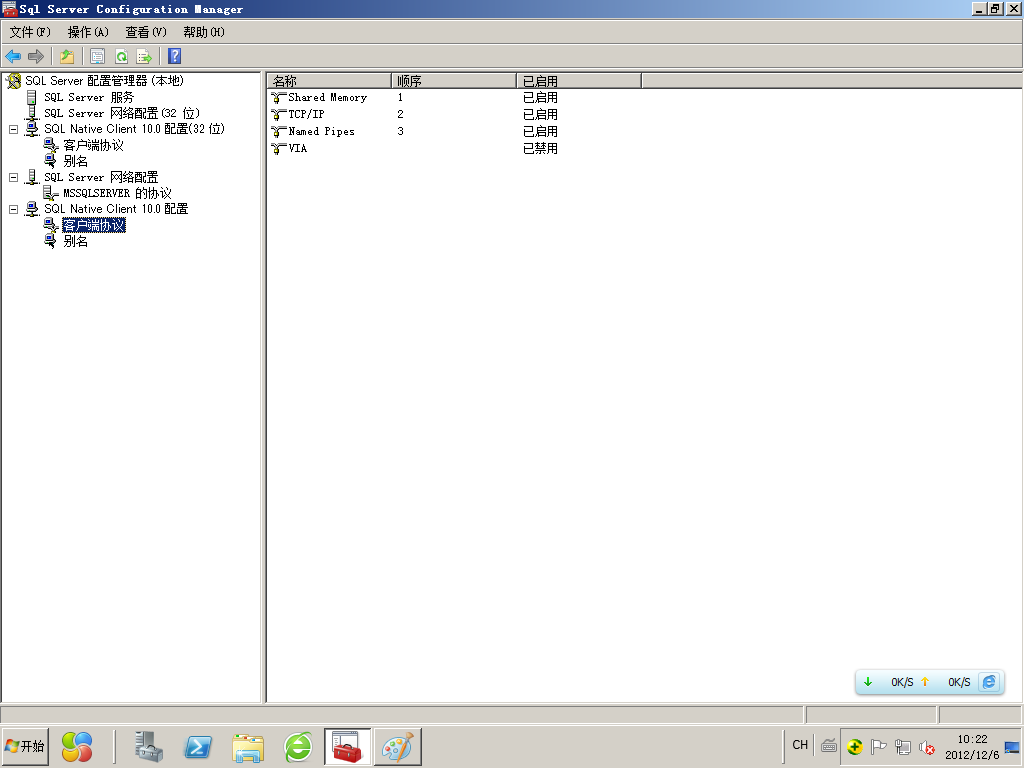Switch to SQL Configuration Manager taskbar button
This screenshot has height=768, width=1024.
coord(347,747)
